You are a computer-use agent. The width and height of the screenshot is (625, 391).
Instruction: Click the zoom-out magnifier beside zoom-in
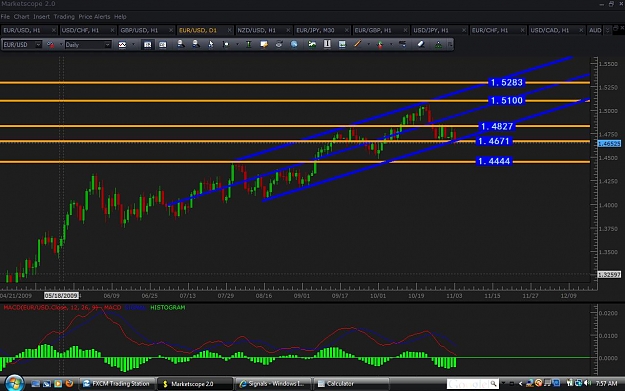(196, 44)
